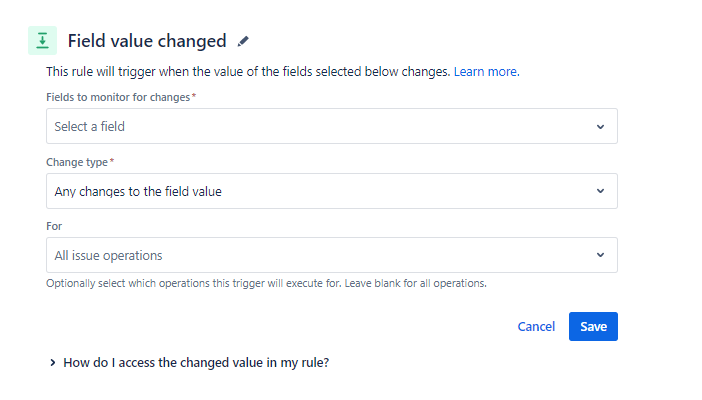Click the chevron arrow in the Change type box

(x=600, y=191)
